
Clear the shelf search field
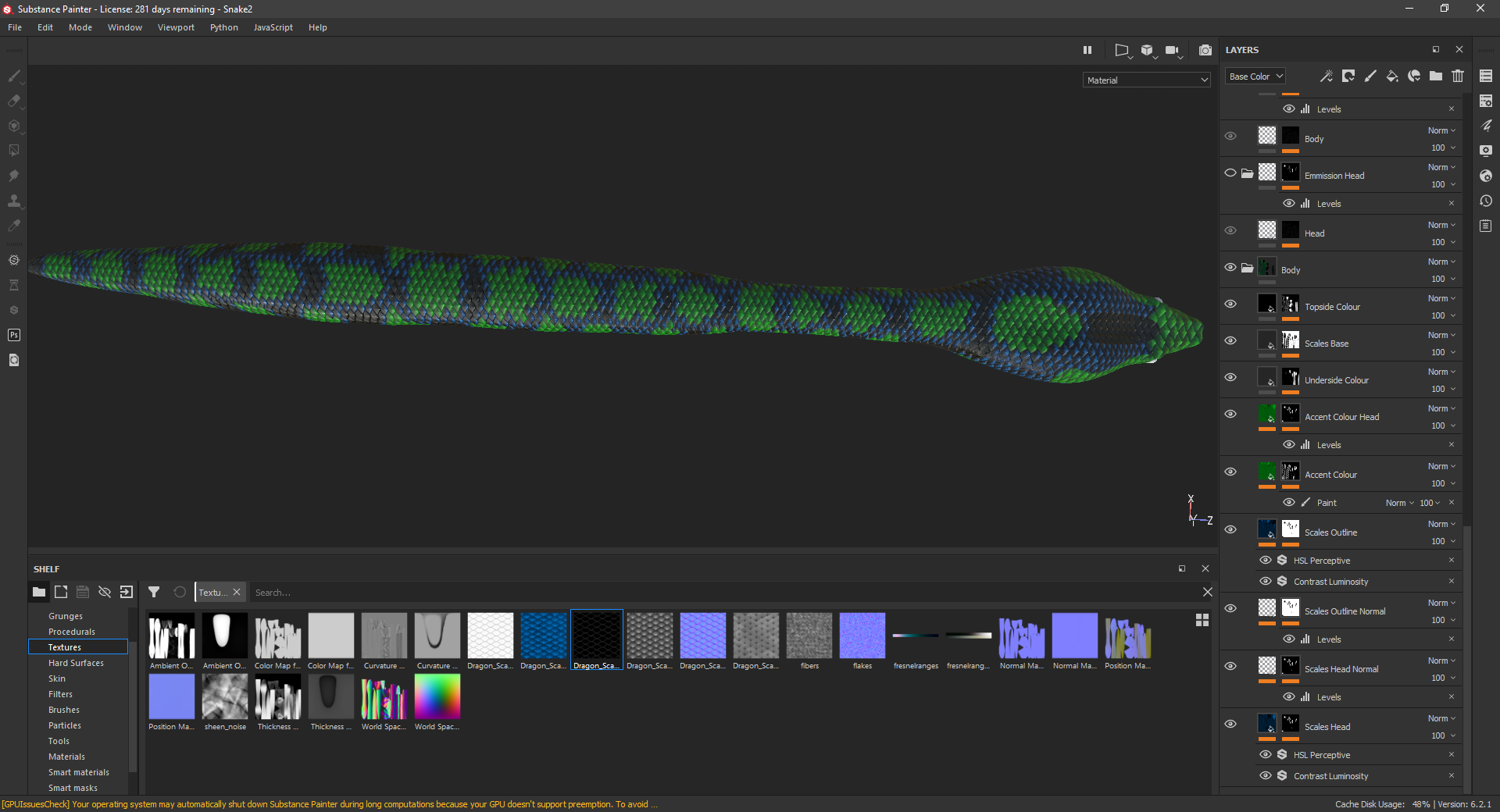pyautogui.click(x=1208, y=592)
